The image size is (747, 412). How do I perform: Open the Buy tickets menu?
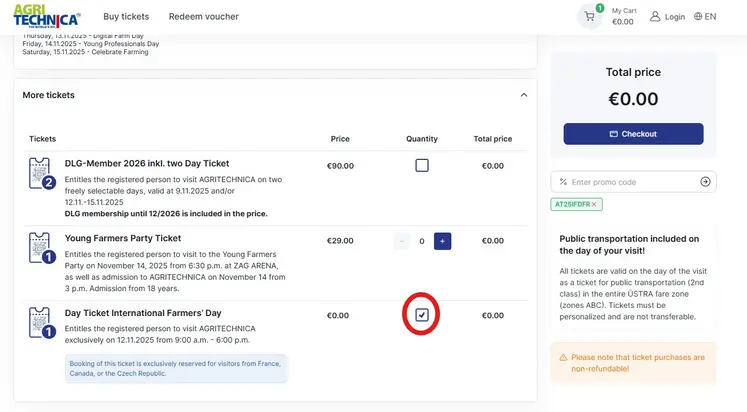[x=126, y=17]
